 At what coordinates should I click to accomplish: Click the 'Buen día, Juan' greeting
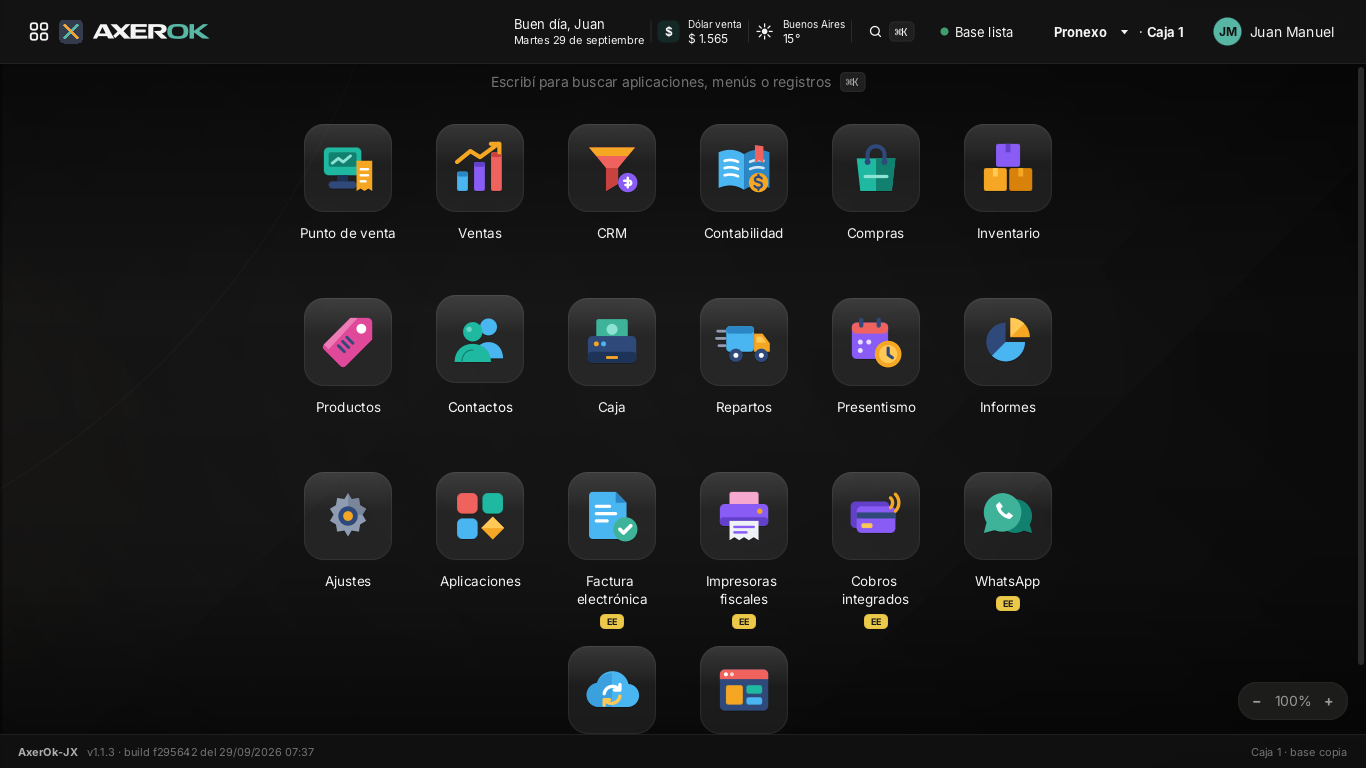559,24
